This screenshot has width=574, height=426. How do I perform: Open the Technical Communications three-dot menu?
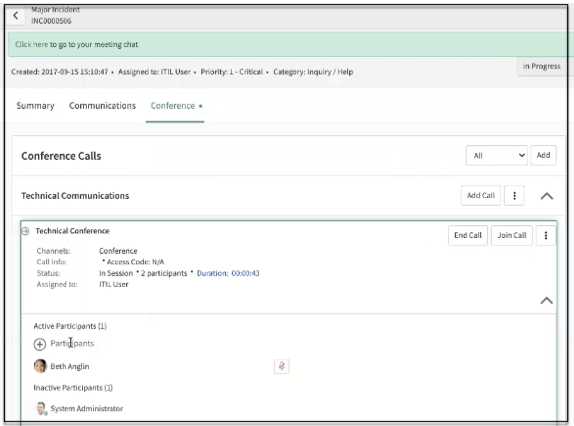coord(514,196)
